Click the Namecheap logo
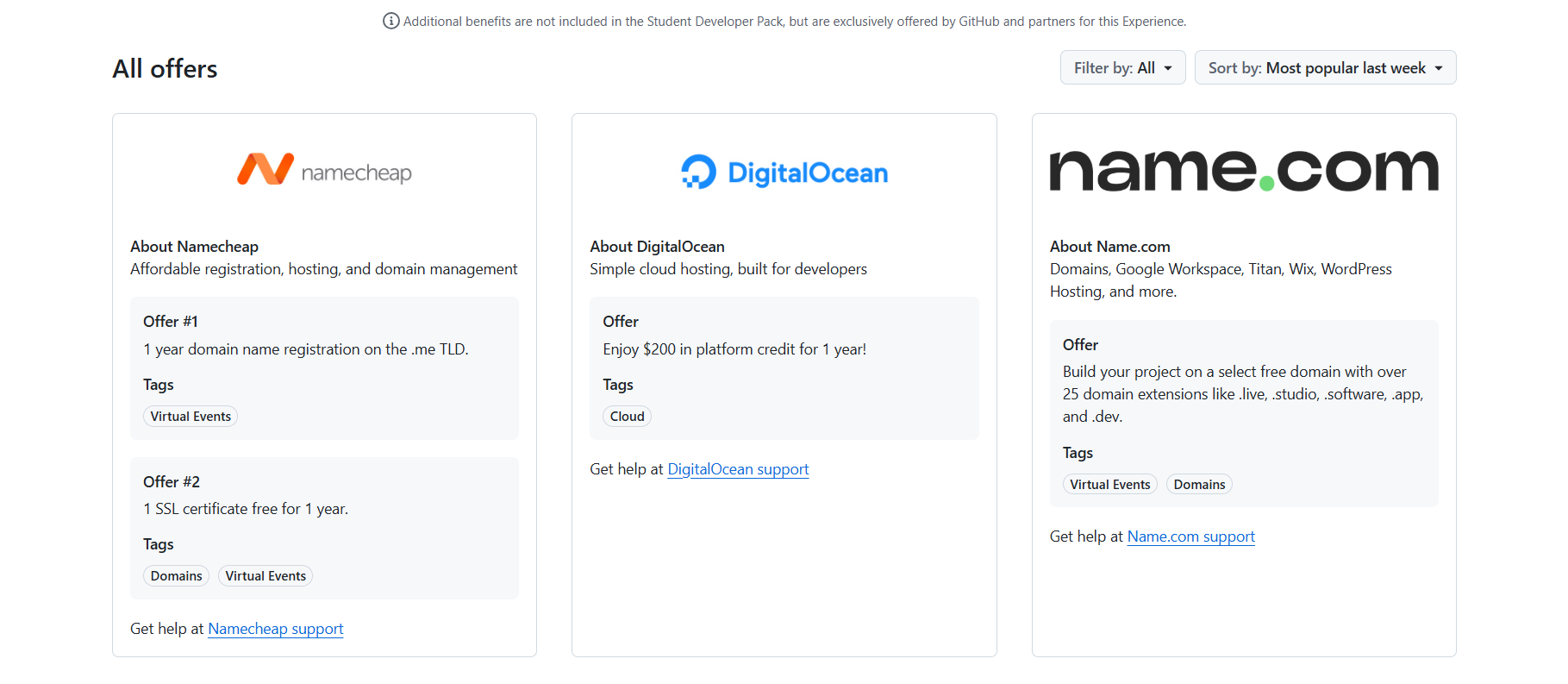Screen dimensions: 1568x684 [x=324, y=170]
